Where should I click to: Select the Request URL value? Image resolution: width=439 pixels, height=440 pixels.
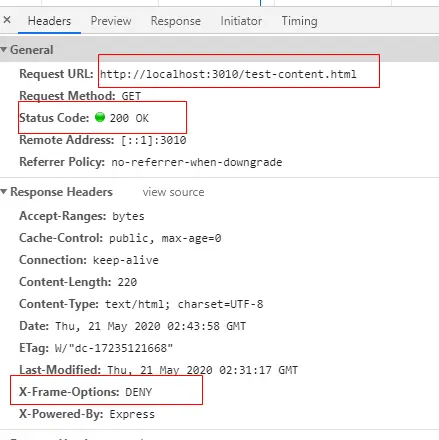(x=228, y=74)
